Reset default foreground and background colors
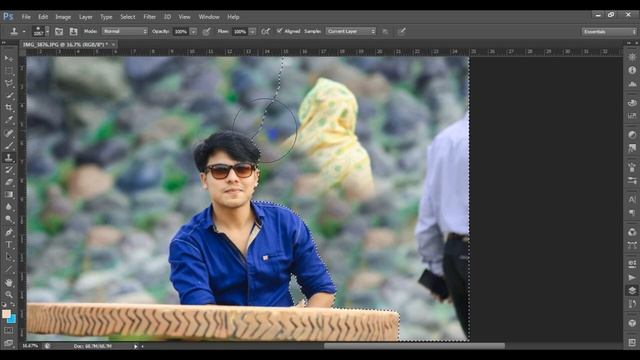Viewport: 640px width, 360px height. click(4, 304)
